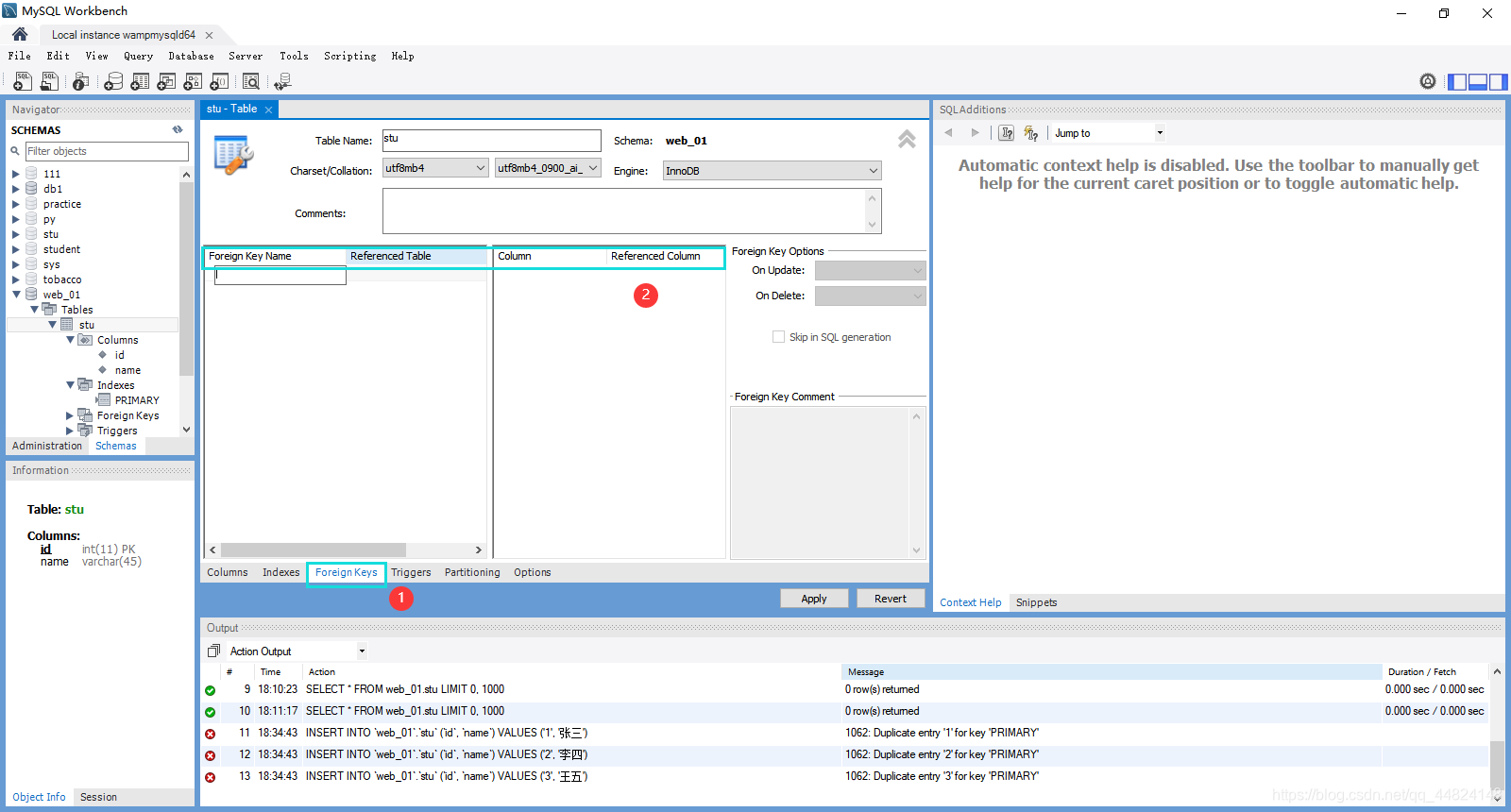Close the Local instance connection tab

coord(209,35)
